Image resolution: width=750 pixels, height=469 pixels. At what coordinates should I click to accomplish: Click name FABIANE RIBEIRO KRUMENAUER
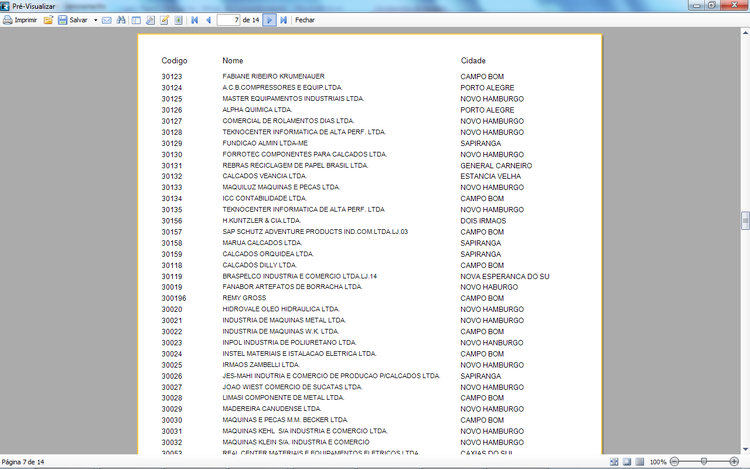pos(273,76)
